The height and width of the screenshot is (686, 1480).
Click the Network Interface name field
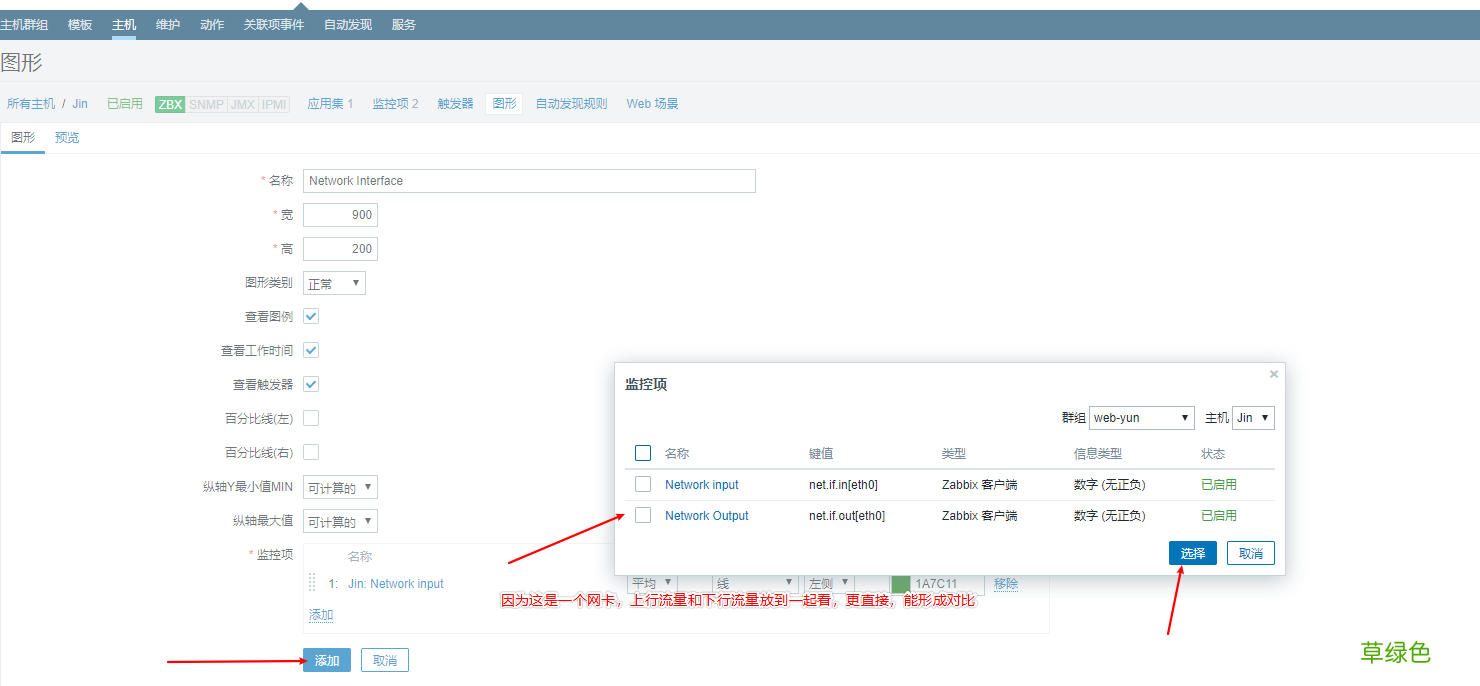click(530, 181)
